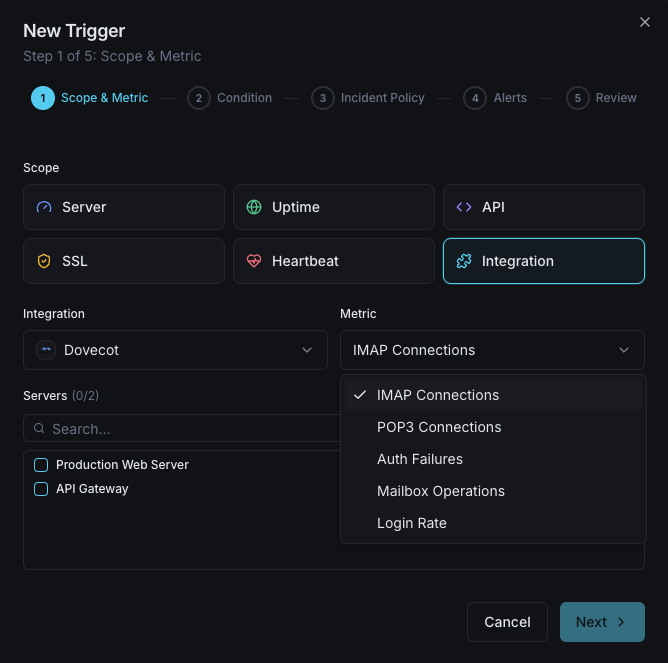Open the Dovecot integration dropdown
668x663 pixels.
175,350
